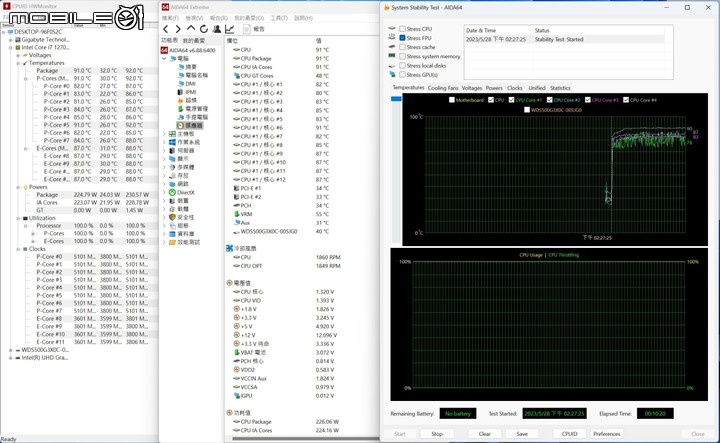Click the Save button in Stability Test
This screenshot has width=720, height=443.
point(522,434)
